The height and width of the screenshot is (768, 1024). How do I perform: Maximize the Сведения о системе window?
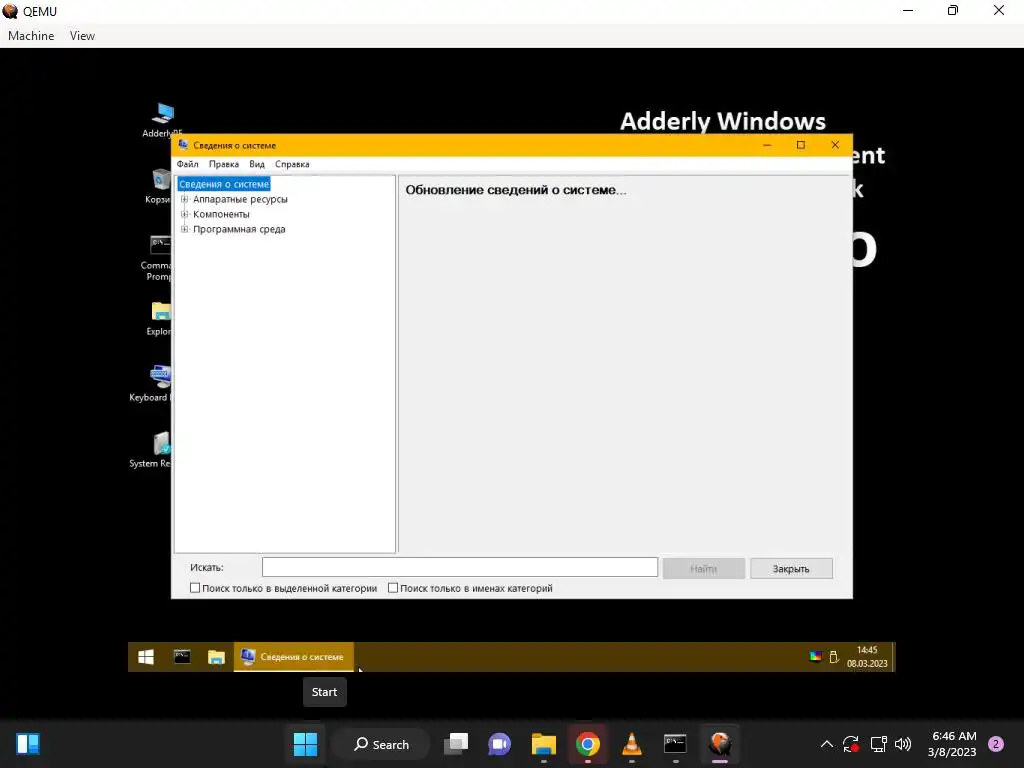click(801, 145)
